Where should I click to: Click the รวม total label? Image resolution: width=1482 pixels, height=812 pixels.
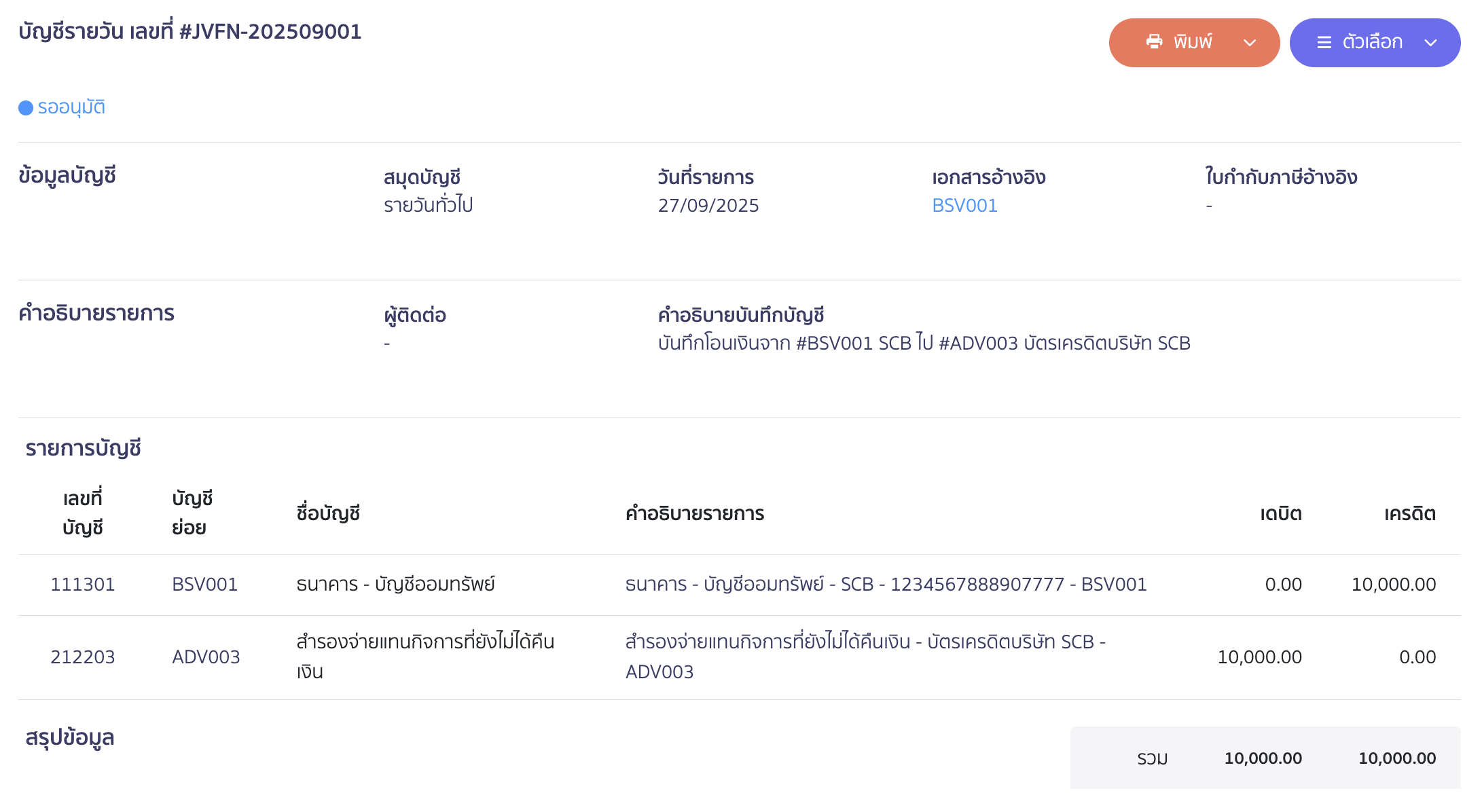1153,758
